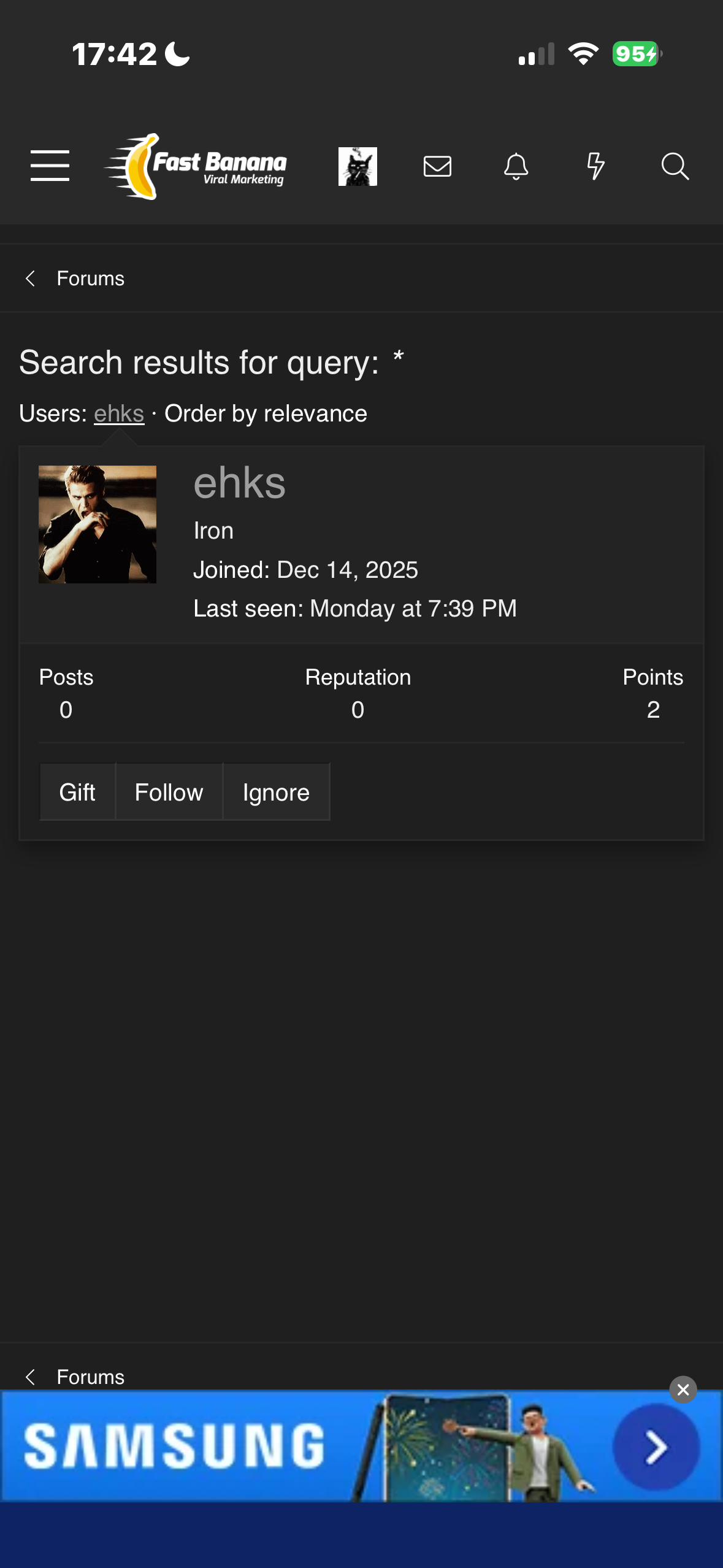Open your account cat avatar menu
The height and width of the screenshot is (1568, 723).
click(x=358, y=166)
